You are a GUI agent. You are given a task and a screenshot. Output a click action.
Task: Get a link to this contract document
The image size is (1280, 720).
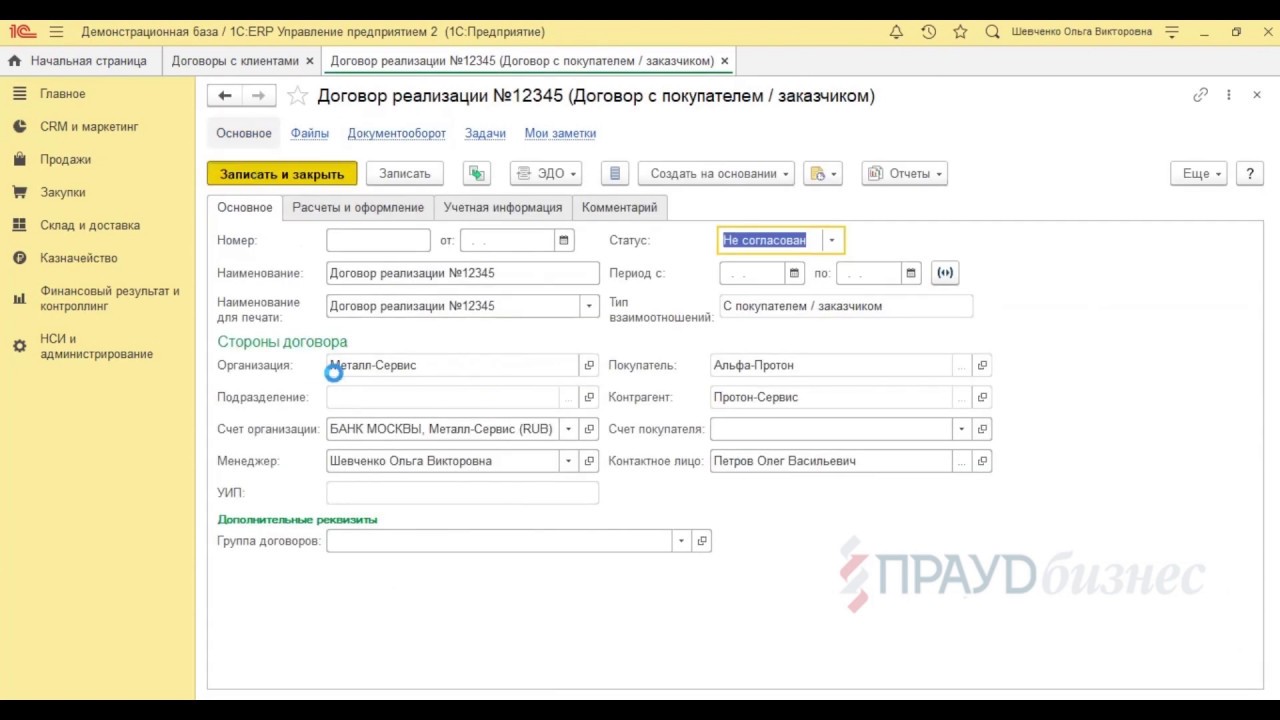click(x=1201, y=95)
